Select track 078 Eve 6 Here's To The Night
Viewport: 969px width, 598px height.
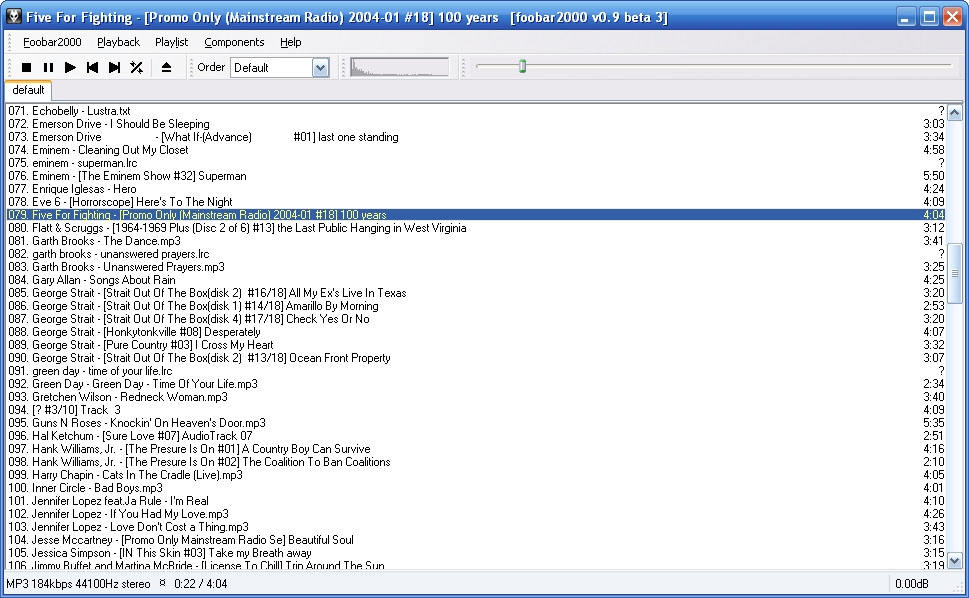[x=475, y=202]
